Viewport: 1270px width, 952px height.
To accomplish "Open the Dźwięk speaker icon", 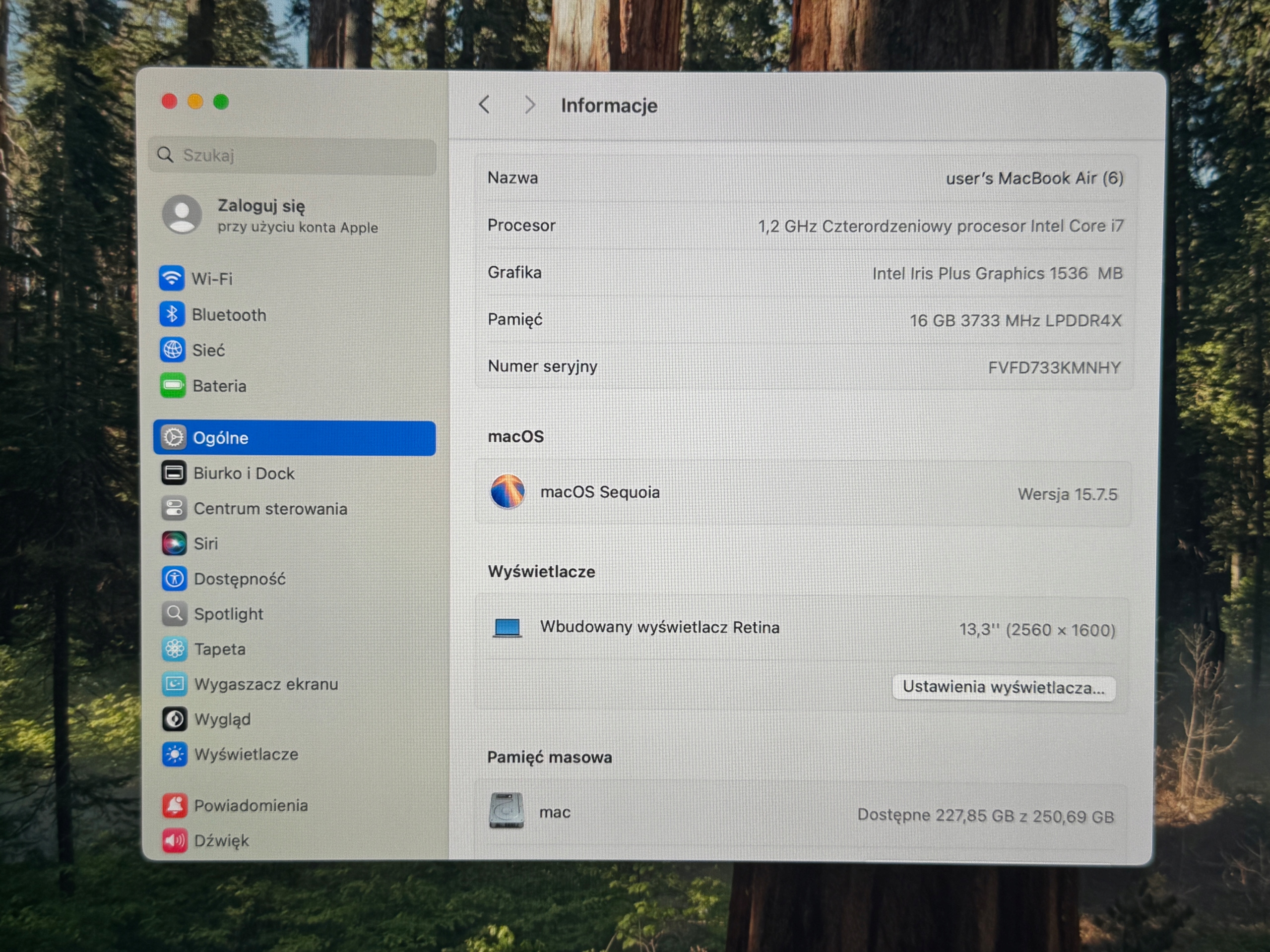I will pos(175,840).
